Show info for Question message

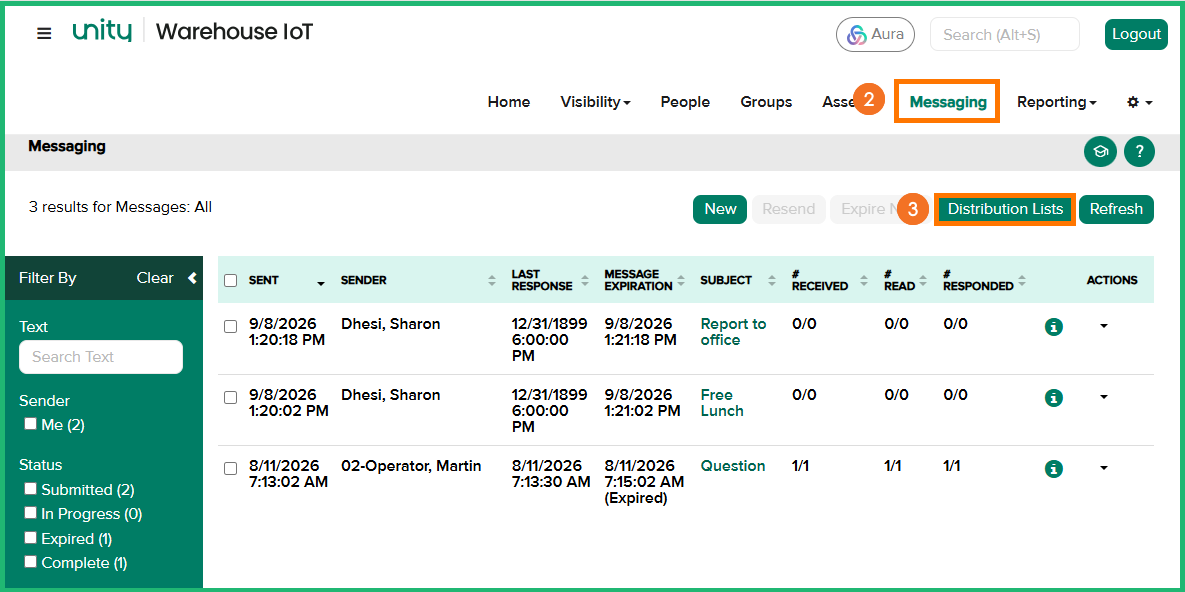[1054, 469]
